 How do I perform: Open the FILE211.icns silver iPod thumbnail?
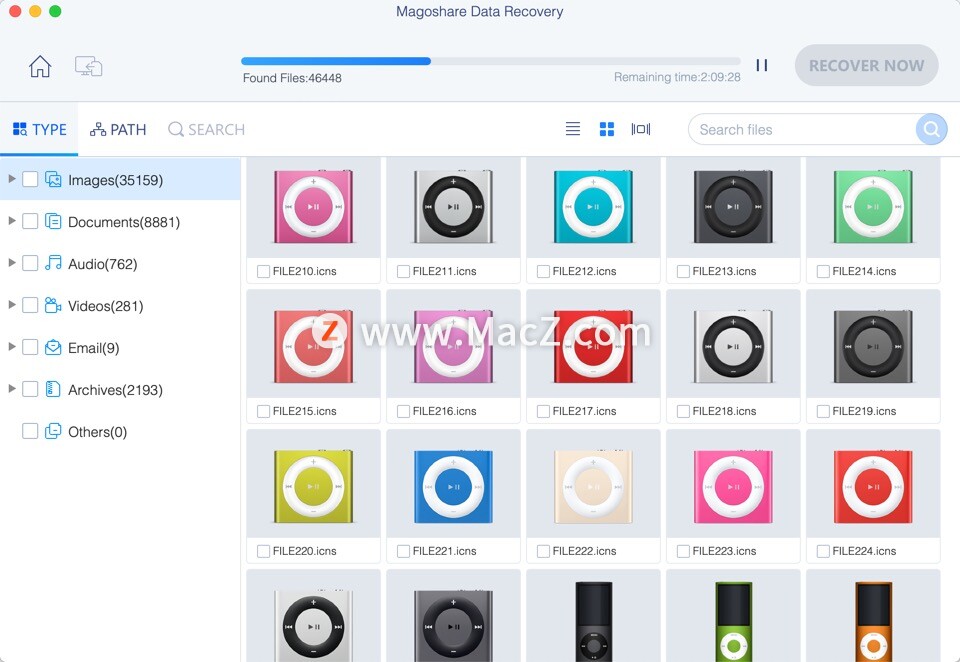[453, 207]
